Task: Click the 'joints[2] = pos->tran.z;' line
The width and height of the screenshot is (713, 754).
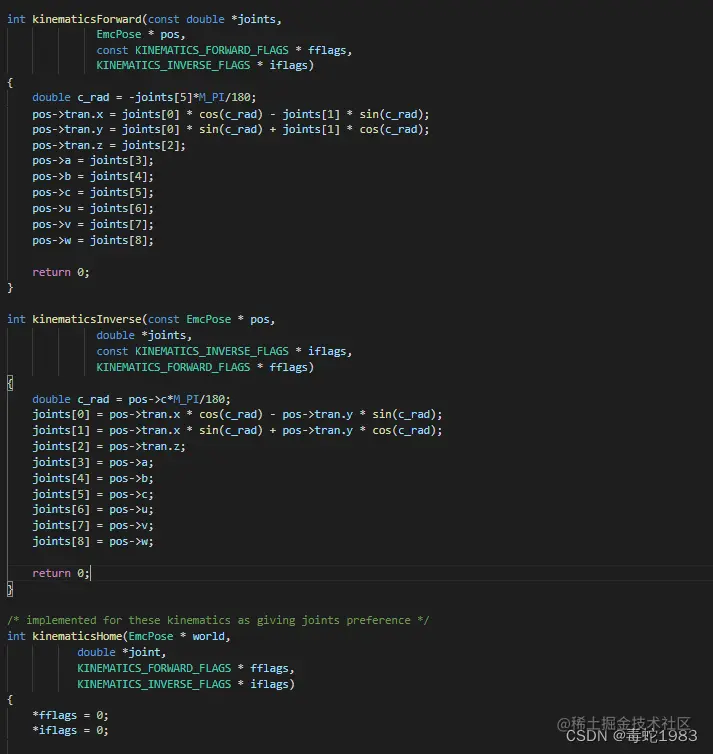Action: tap(109, 446)
